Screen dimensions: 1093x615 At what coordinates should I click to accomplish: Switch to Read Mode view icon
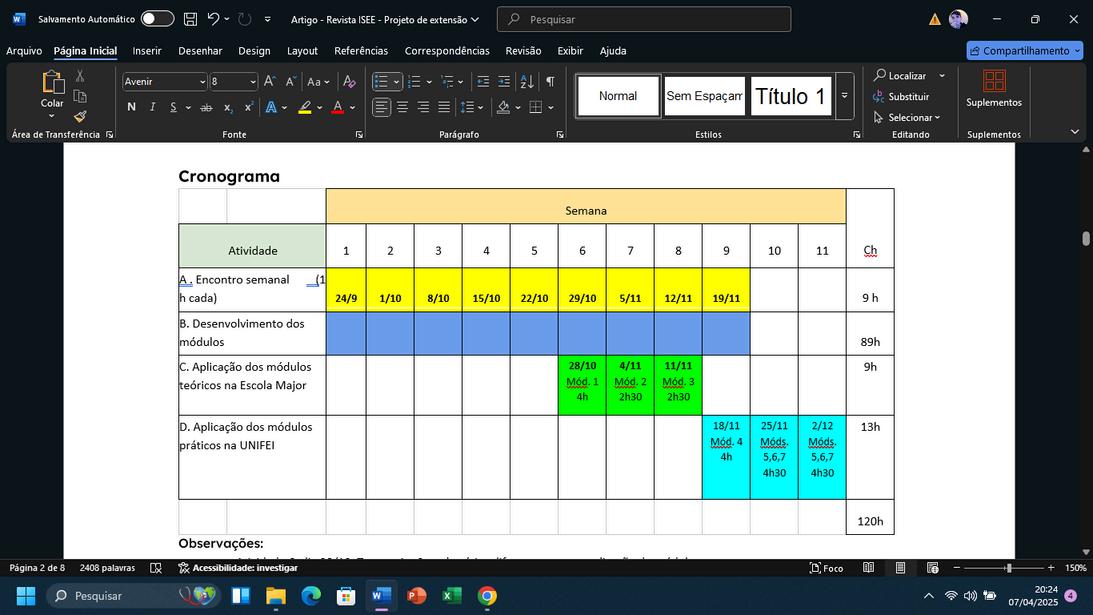868,568
